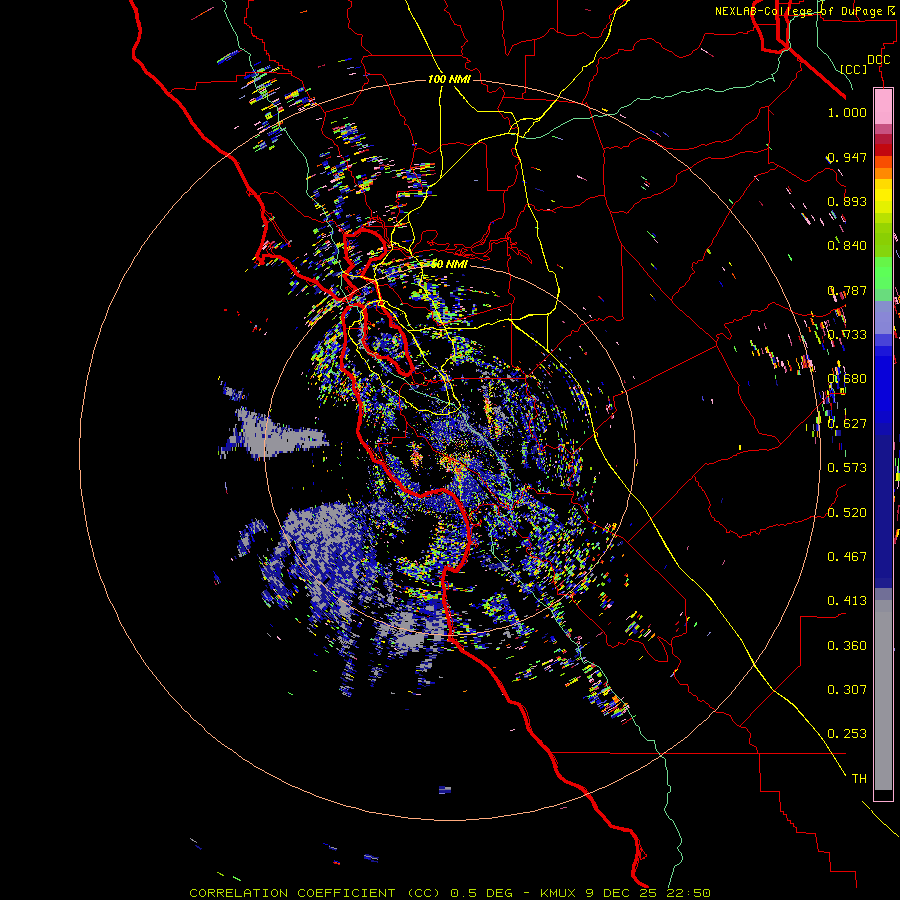Select the 0.413 scale value
The width and height of the screenshot is (900, 900).
point(847,601)
